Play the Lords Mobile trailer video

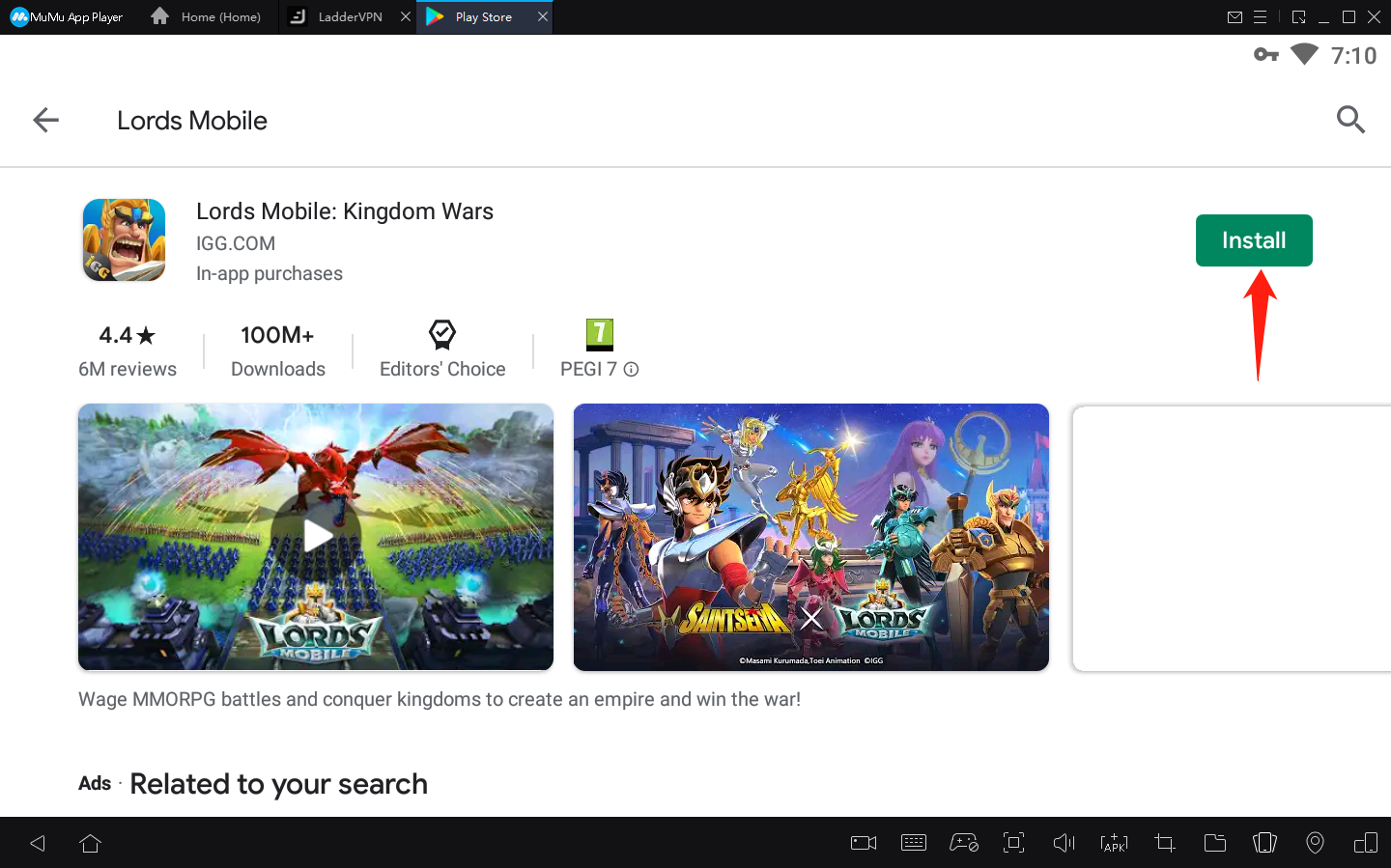(316, 536)
